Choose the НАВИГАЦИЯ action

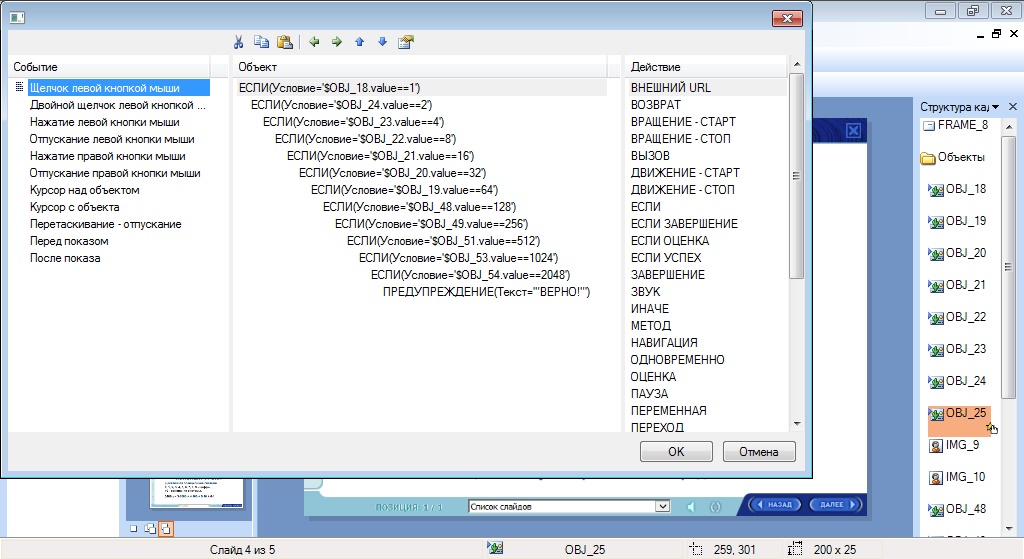point(664,342)
